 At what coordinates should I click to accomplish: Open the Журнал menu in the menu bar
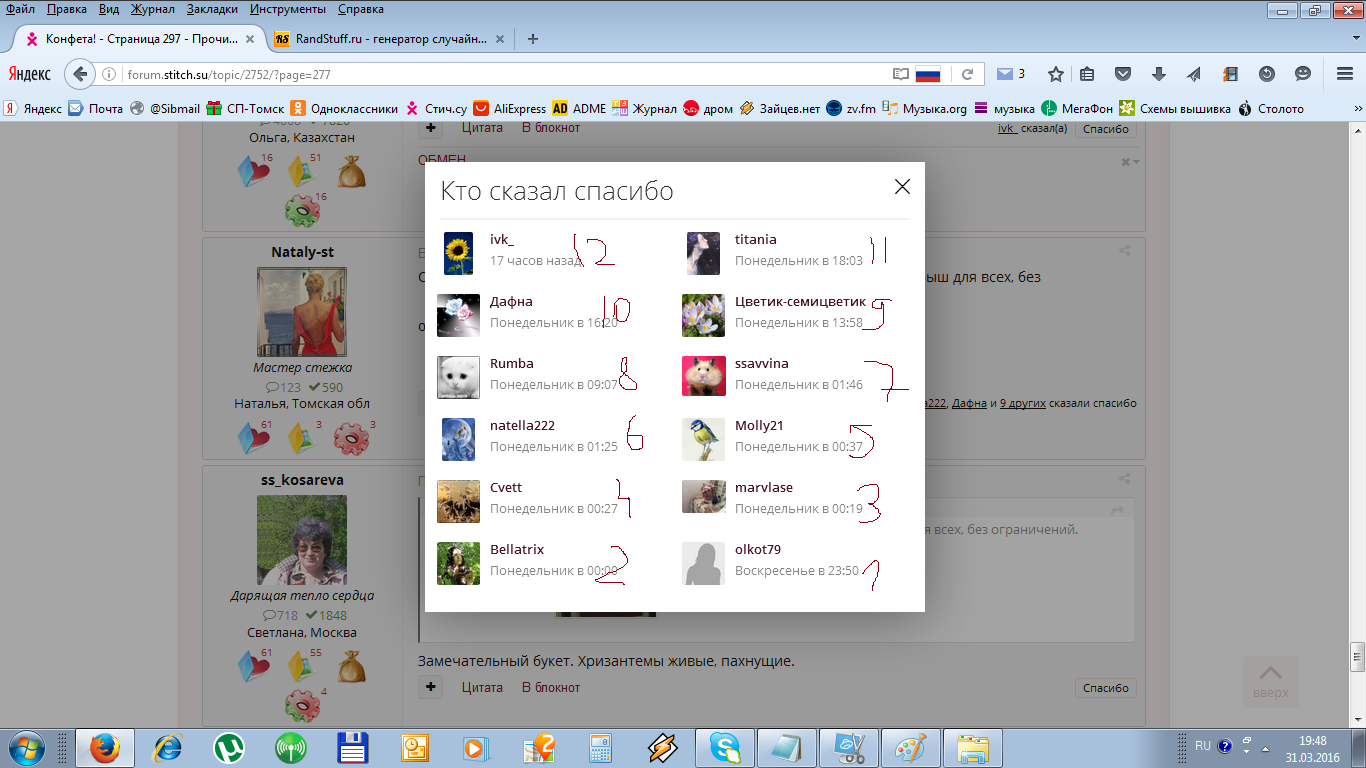[x=152, y=9]
